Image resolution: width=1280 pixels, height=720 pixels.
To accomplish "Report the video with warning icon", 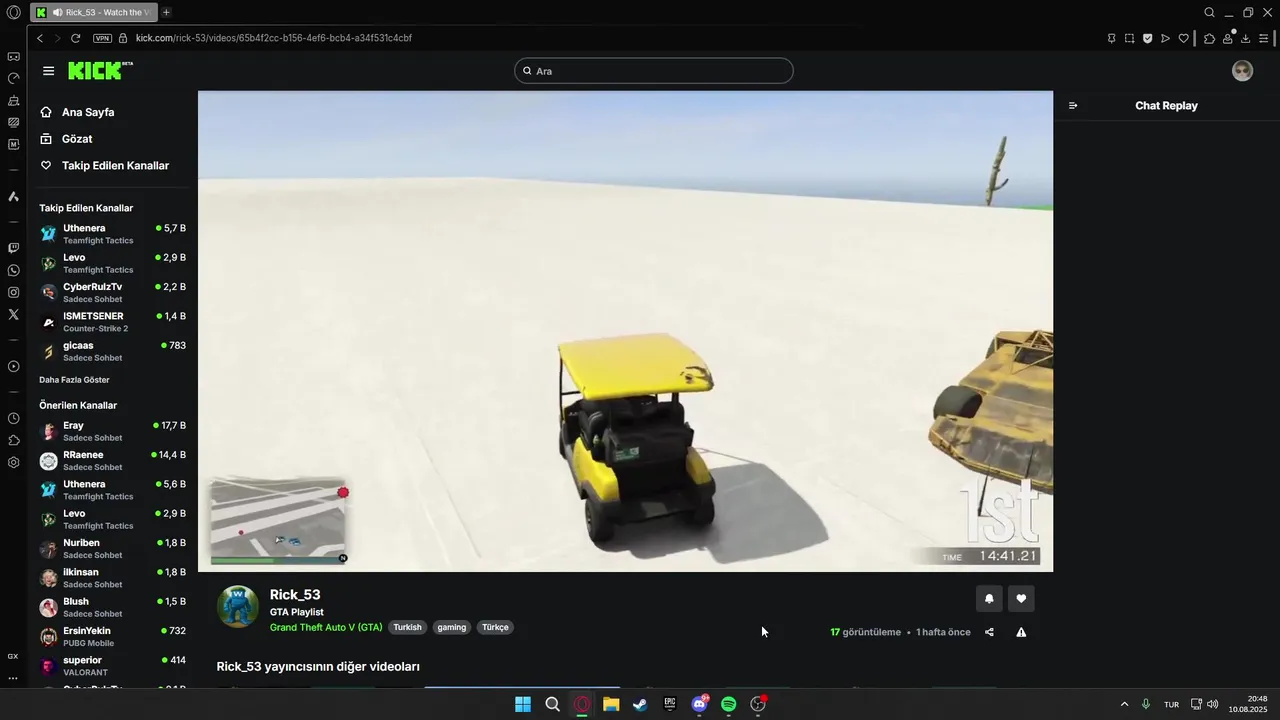I will point(1021,632).
